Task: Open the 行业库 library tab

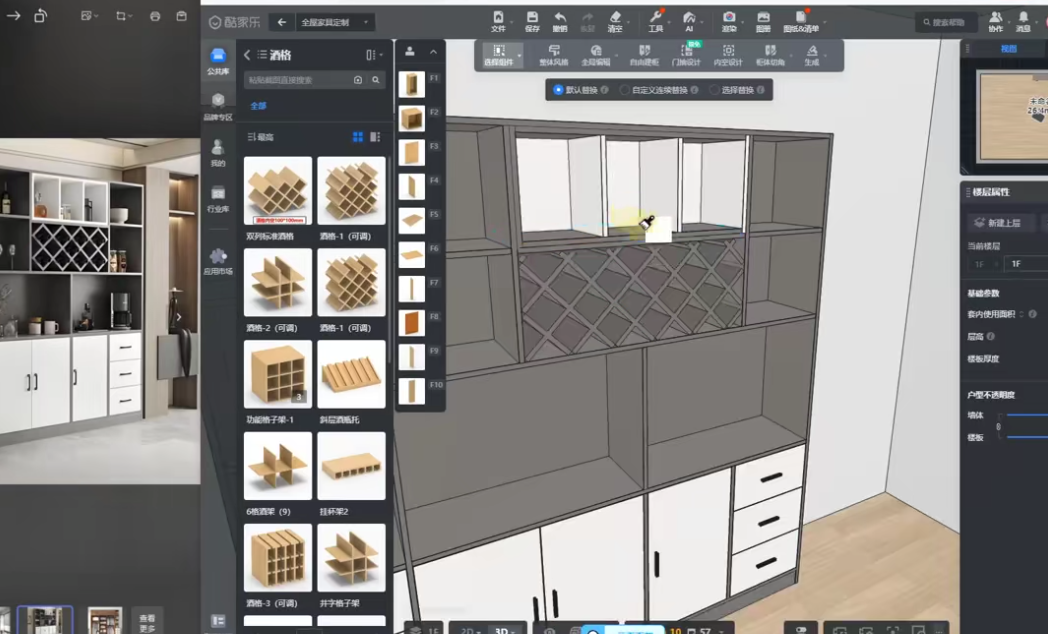Action: (218, 196)
